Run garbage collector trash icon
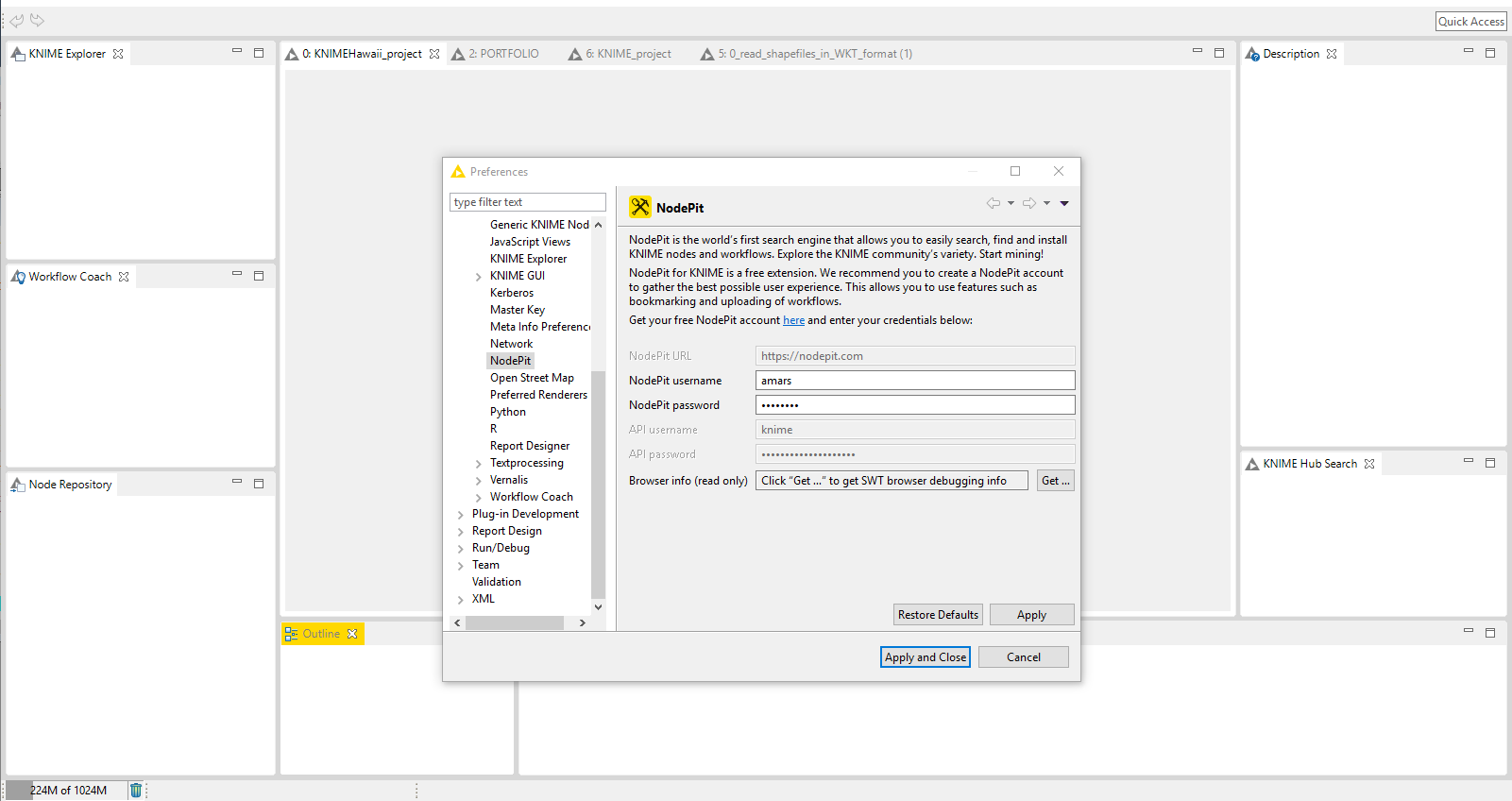 [136, 791]
